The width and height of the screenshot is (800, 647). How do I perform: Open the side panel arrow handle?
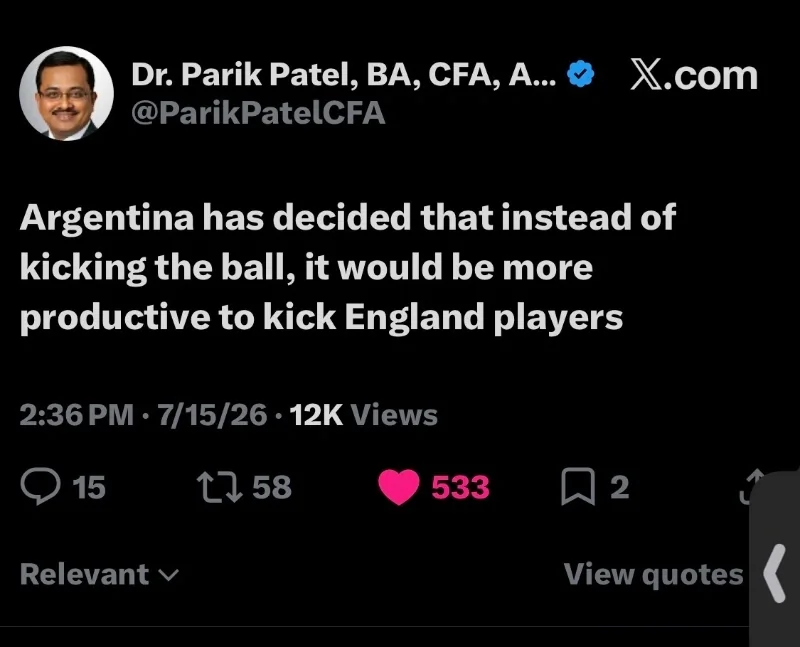point(774,574)
